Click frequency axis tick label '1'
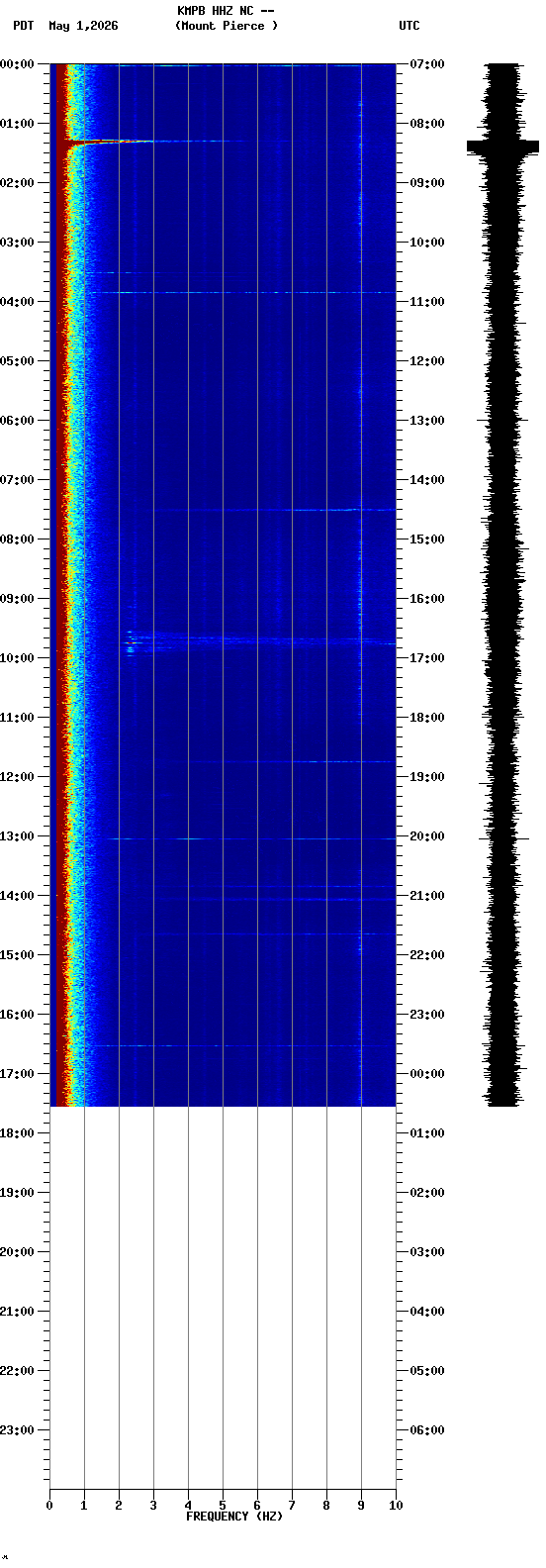This screenshot has height=1568, width=546. pos(84,1506)
